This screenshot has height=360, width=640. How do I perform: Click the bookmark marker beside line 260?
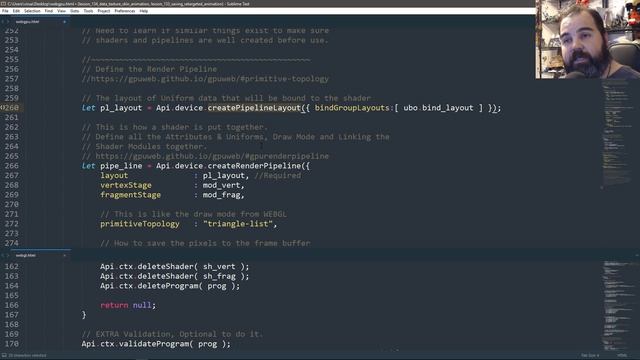2,108
